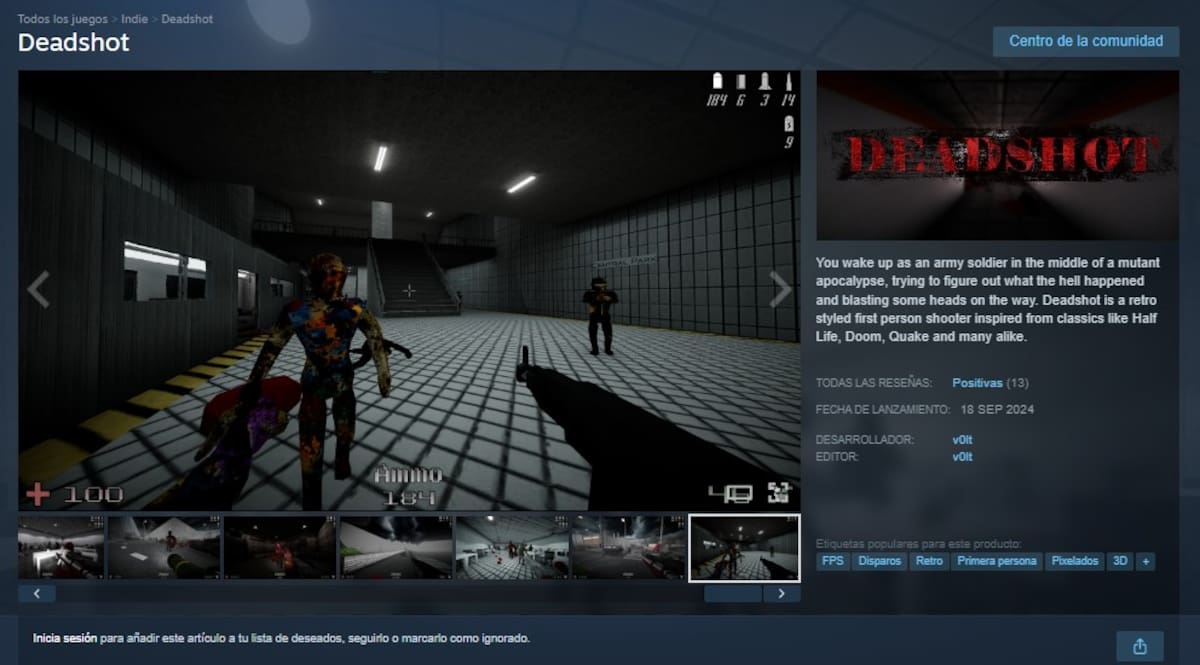Select the Pixelados tag

tap(1075, 561)
